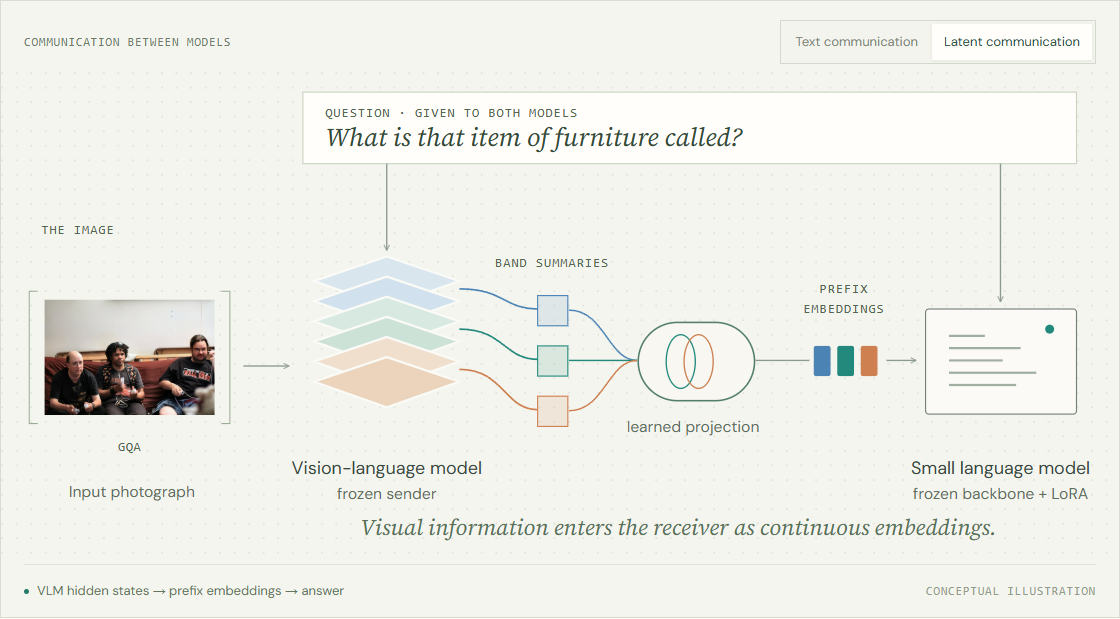Click the italic caption about continuous embeddings
This screenshot has height=619, width=1120.
point(678,528)
